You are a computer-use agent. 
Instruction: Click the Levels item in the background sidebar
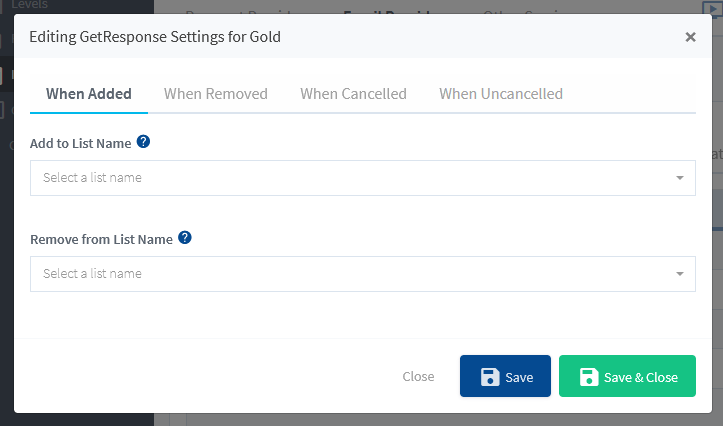click(30, 5)
